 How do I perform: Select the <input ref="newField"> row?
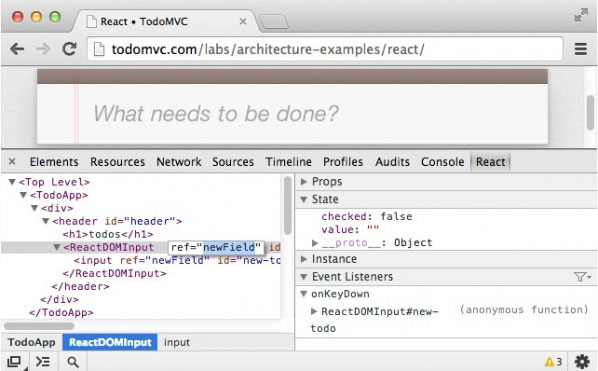click(x=177, y=260)
